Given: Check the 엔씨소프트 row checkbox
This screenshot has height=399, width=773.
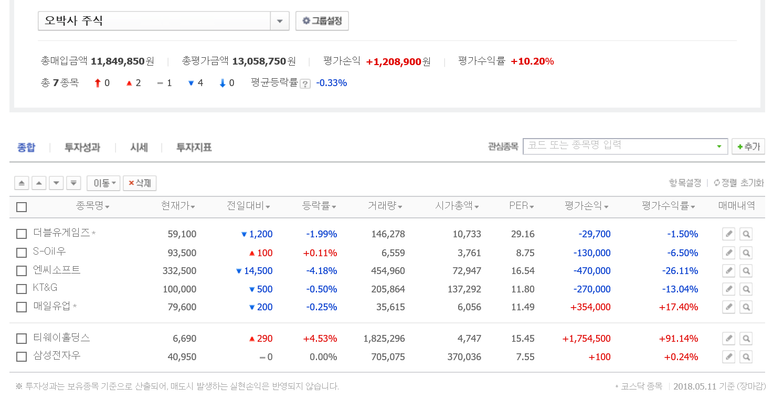Looking at the screenshot, I should click(x=21, y=271).
